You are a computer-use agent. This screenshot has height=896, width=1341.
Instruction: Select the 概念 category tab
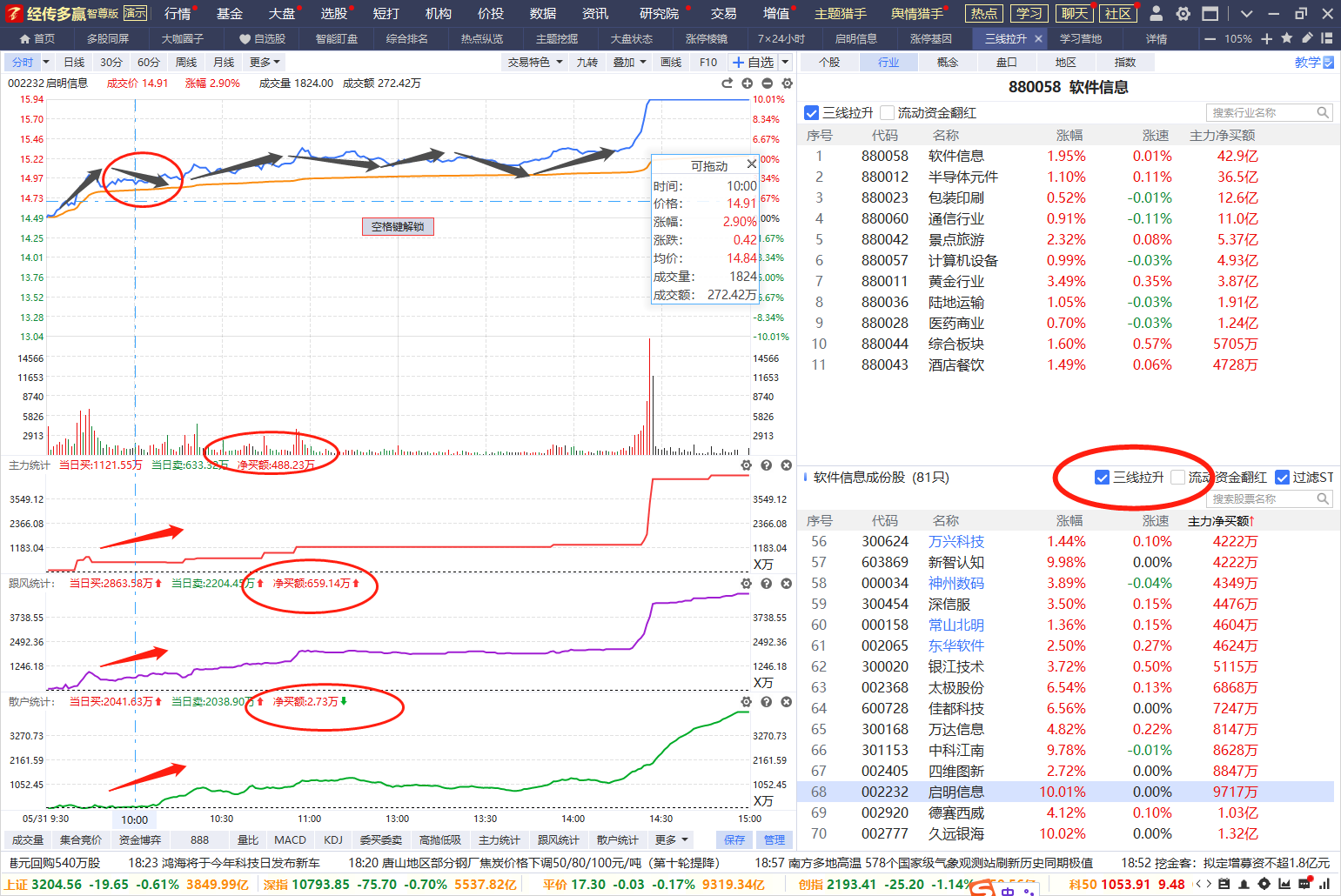tap(948, 62)
